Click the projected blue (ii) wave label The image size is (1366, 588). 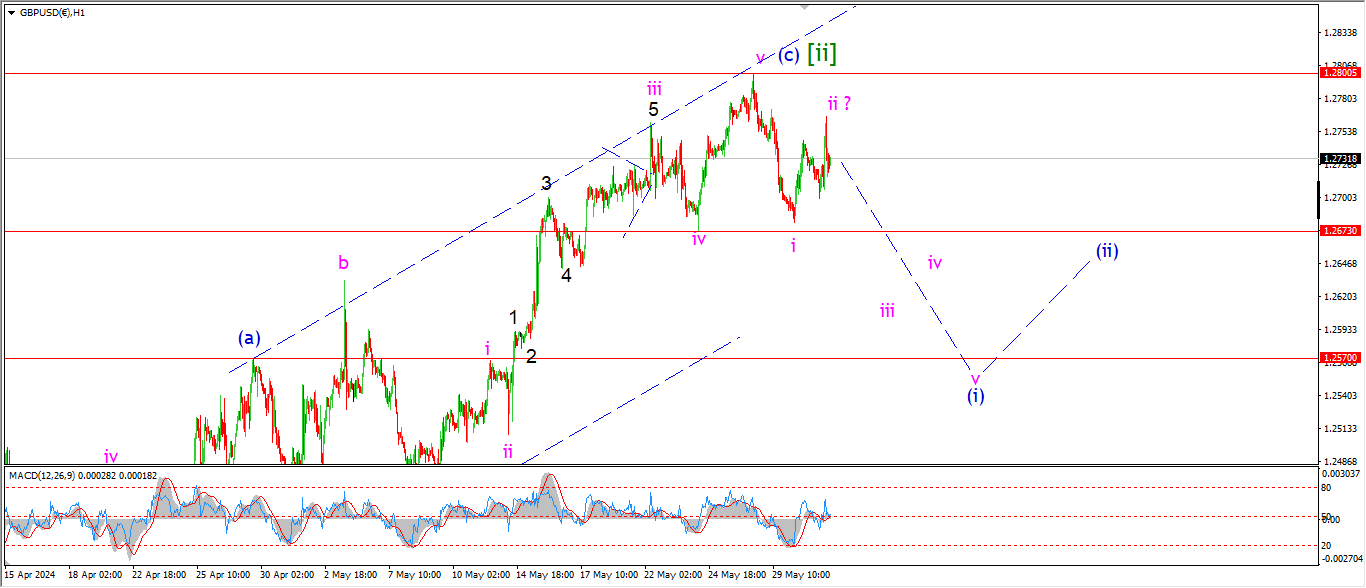[1106, 251]
